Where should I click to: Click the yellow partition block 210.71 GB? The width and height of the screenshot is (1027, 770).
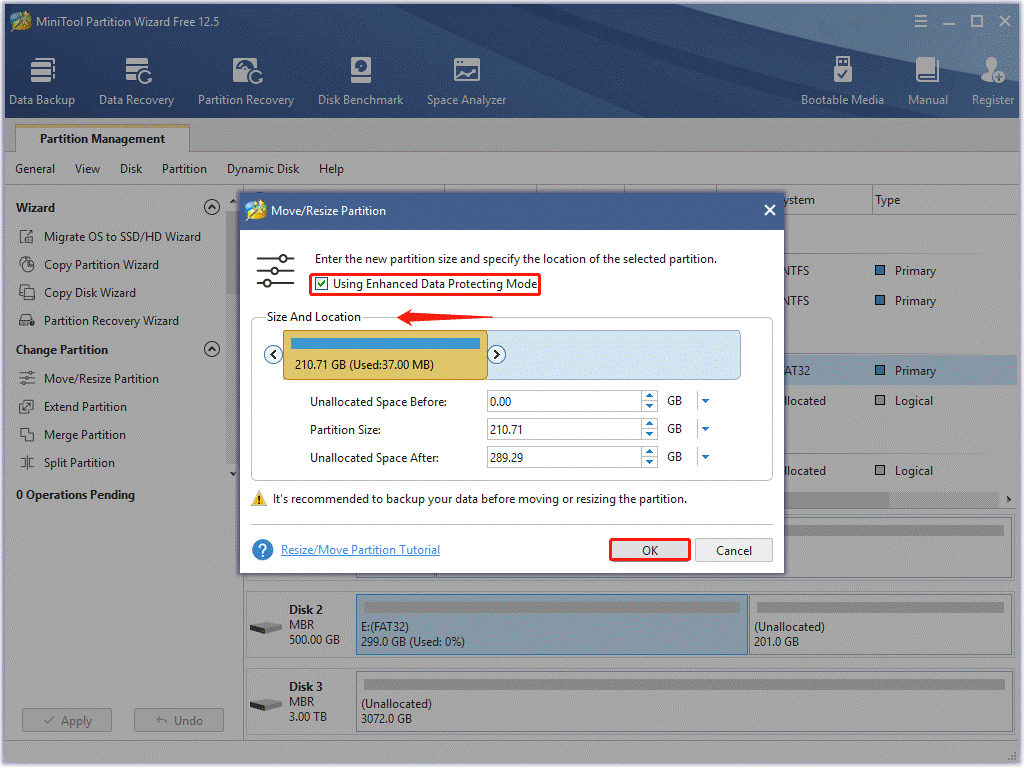(386, 356)
